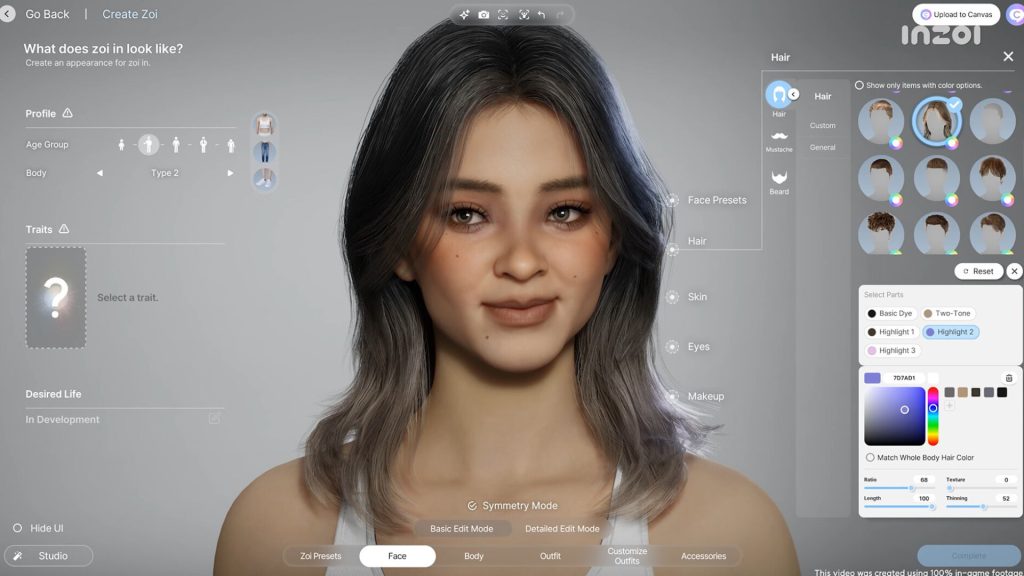
Task: Open the Zoi Presets tab
Action: coord(321,556)
